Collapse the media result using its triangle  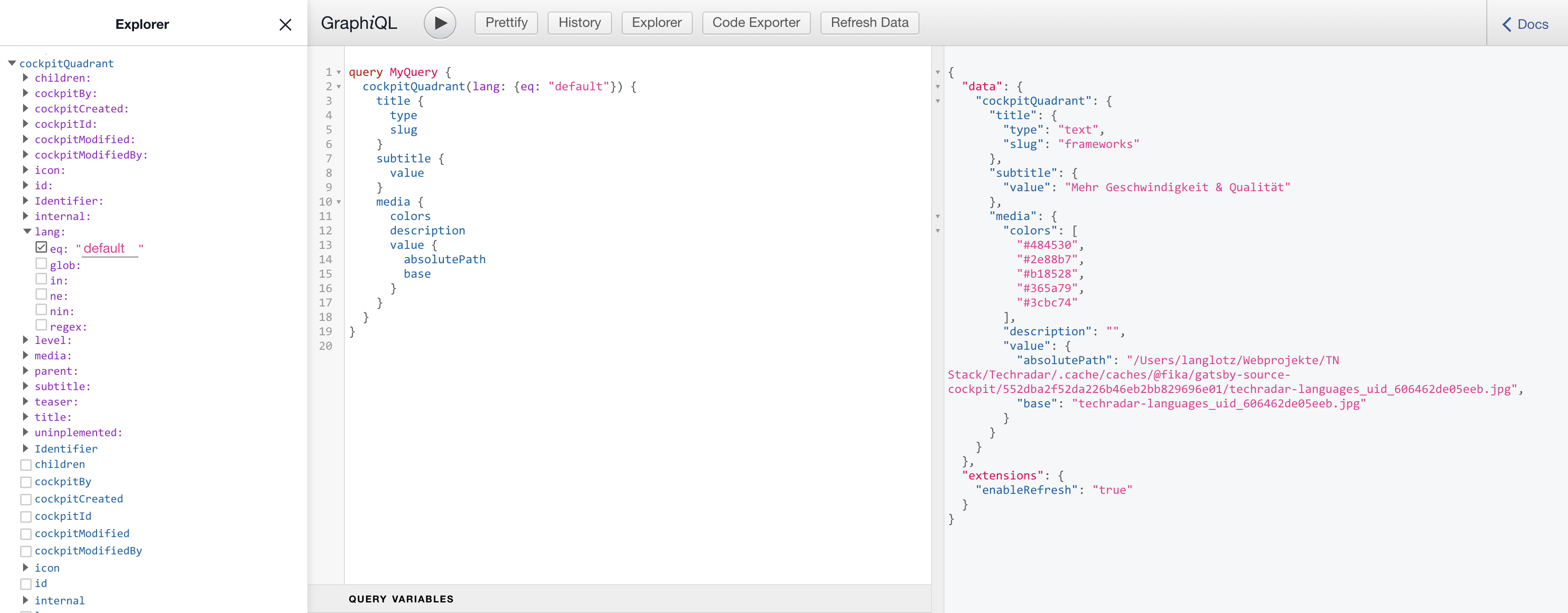point(937,216)
